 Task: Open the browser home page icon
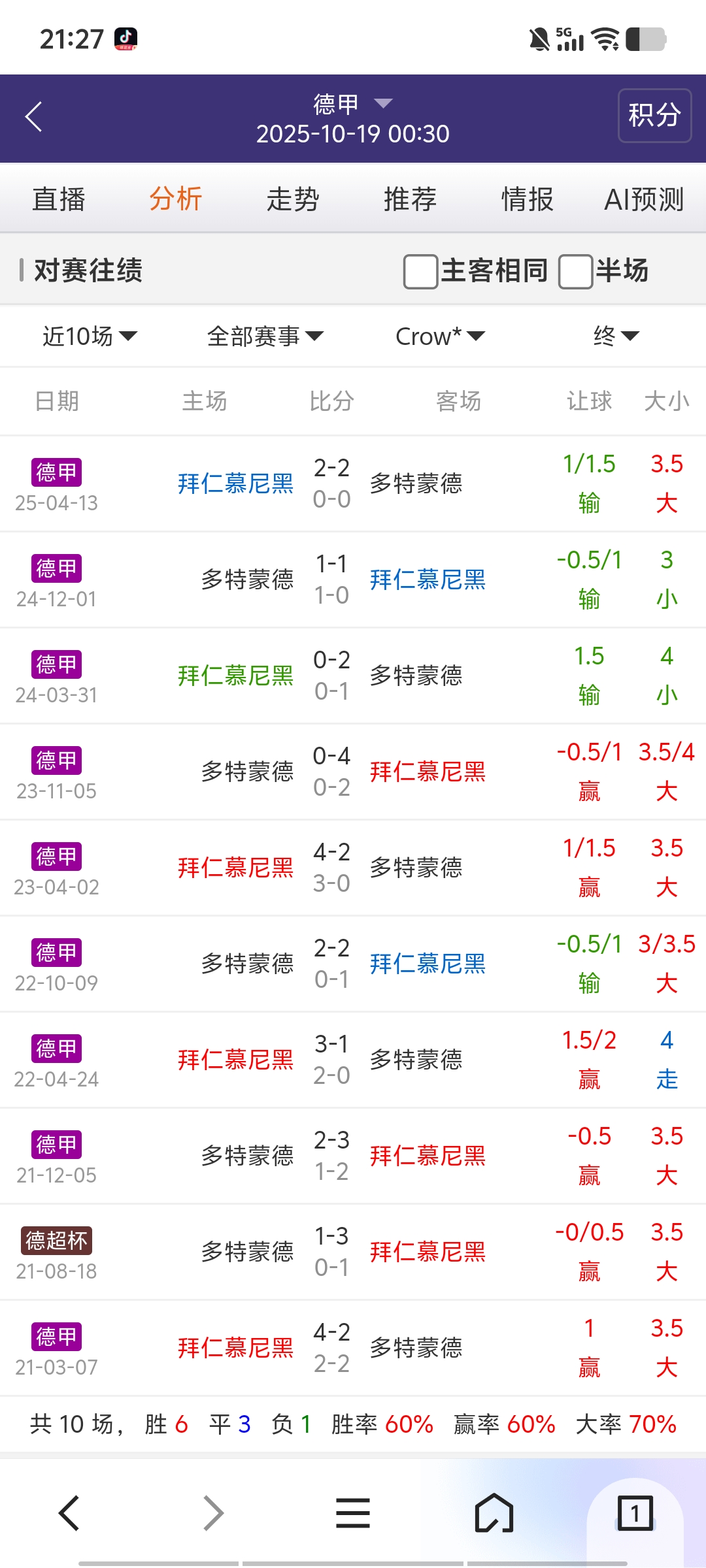click(x=494, y=1513)
